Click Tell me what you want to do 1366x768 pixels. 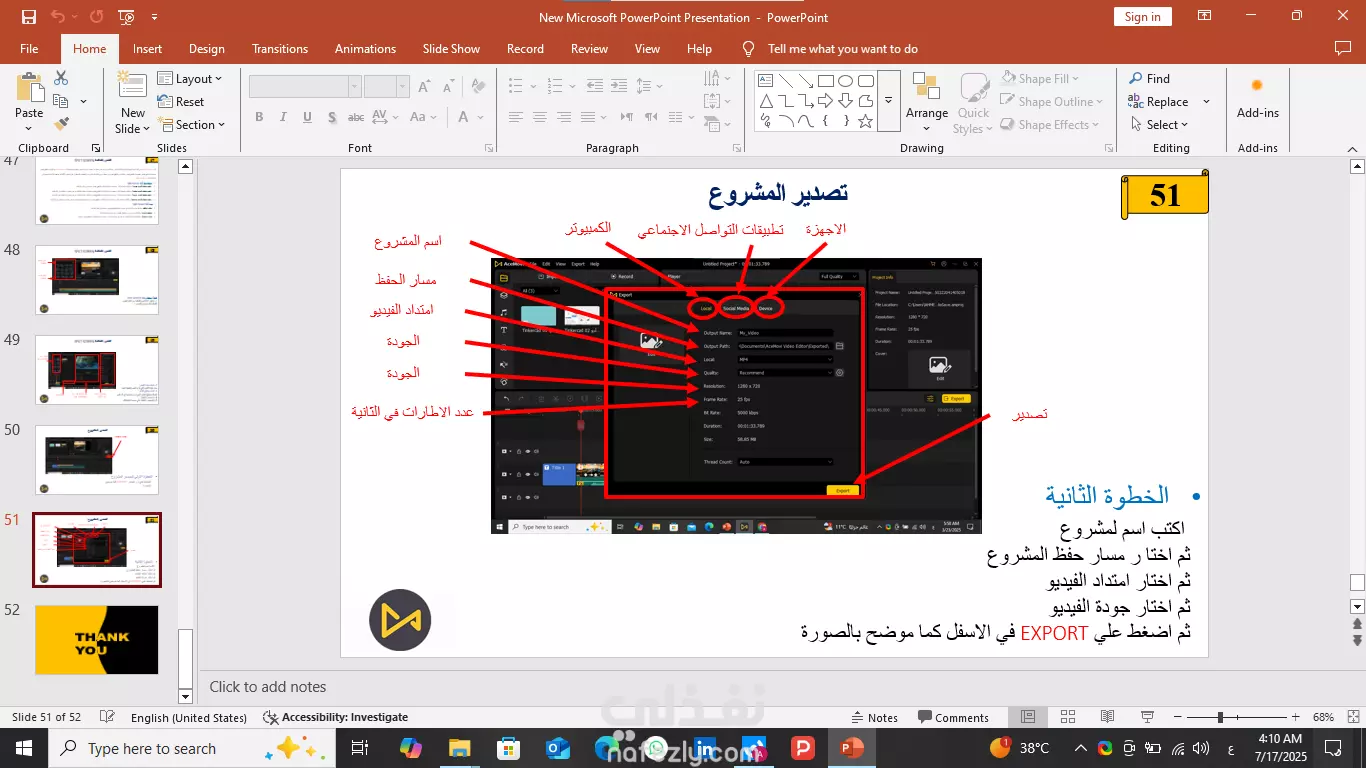(x=842, y=49)
